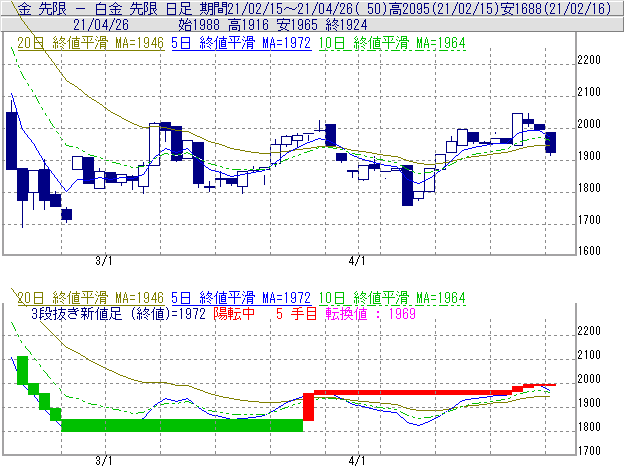Click the high value 高1916

click(248, 25)
